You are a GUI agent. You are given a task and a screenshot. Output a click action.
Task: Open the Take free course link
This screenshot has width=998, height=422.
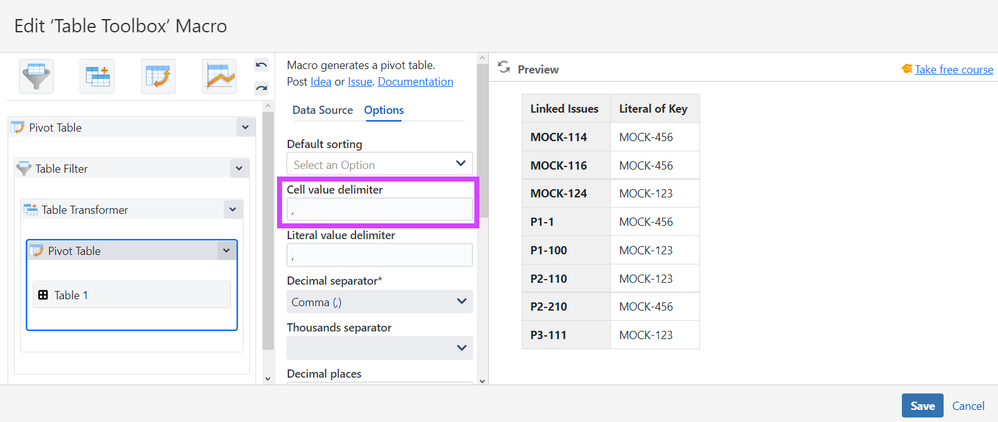click(x=953, y=69)
